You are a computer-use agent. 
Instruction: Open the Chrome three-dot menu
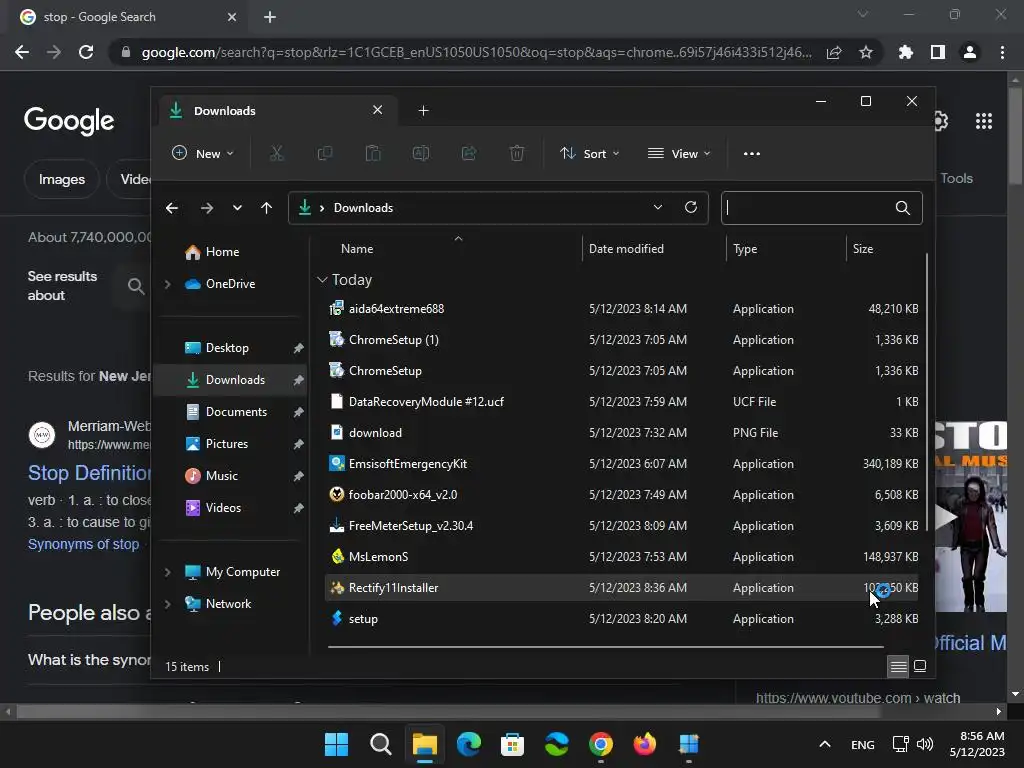1002,52
